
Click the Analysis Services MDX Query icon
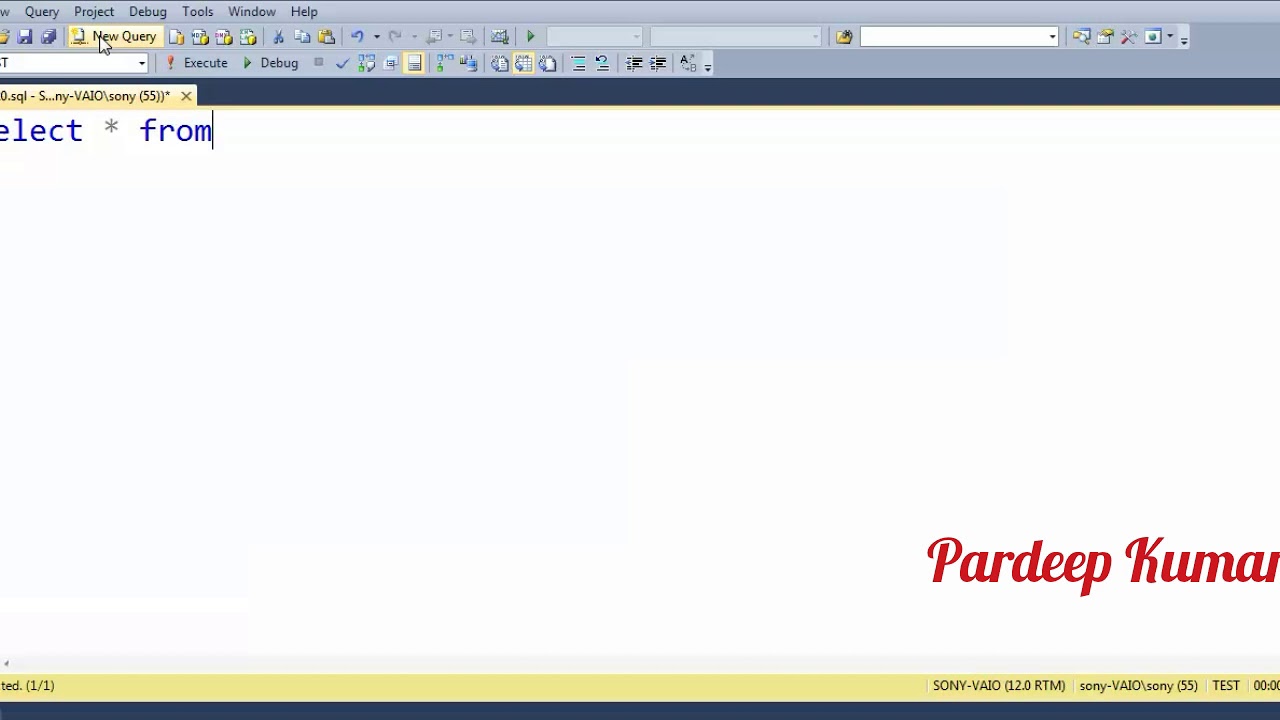[200, 37]
